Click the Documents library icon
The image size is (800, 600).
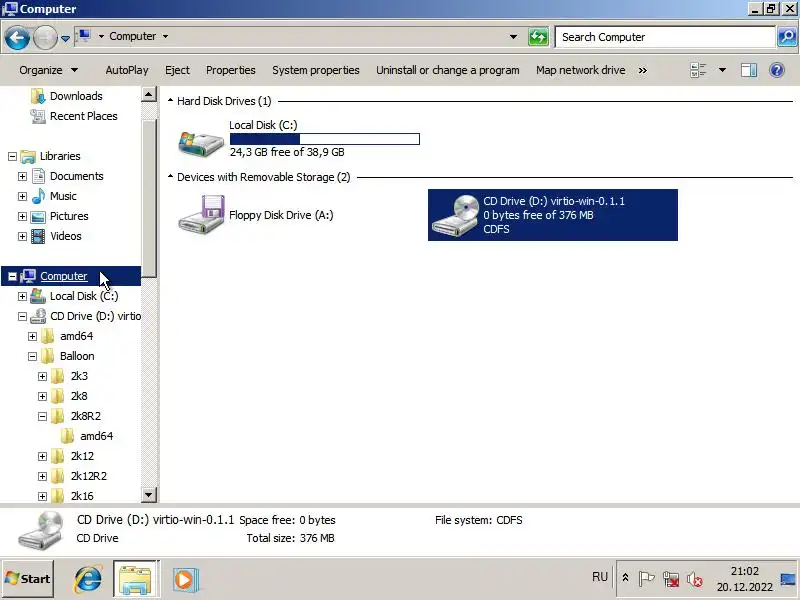pyautogui.click(x=38, y=176)
